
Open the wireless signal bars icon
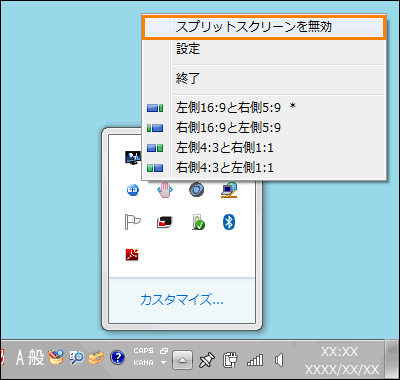pos(255,360)
